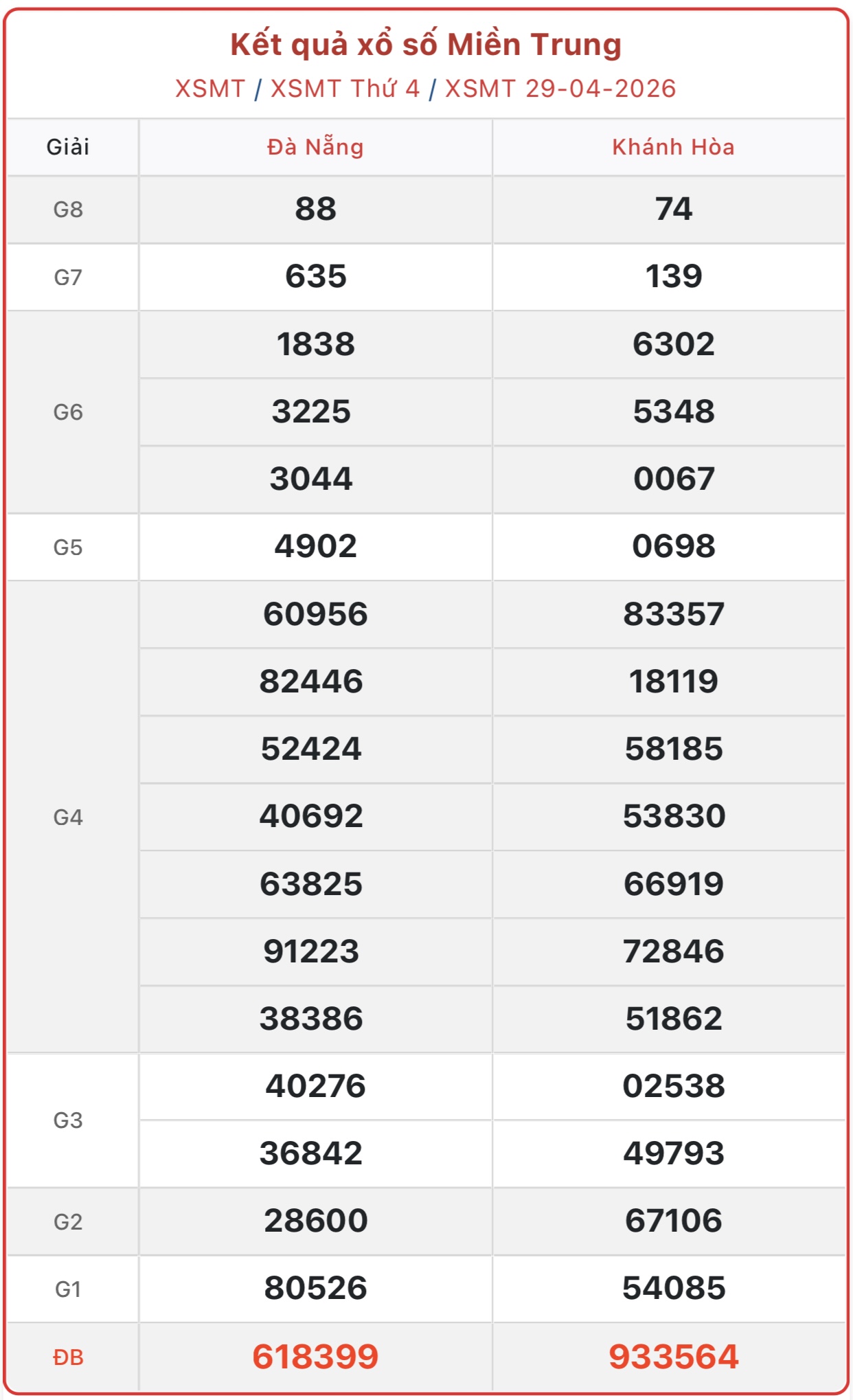Select Khánh Hòa G7 number 139

click(x=673, y=276)
